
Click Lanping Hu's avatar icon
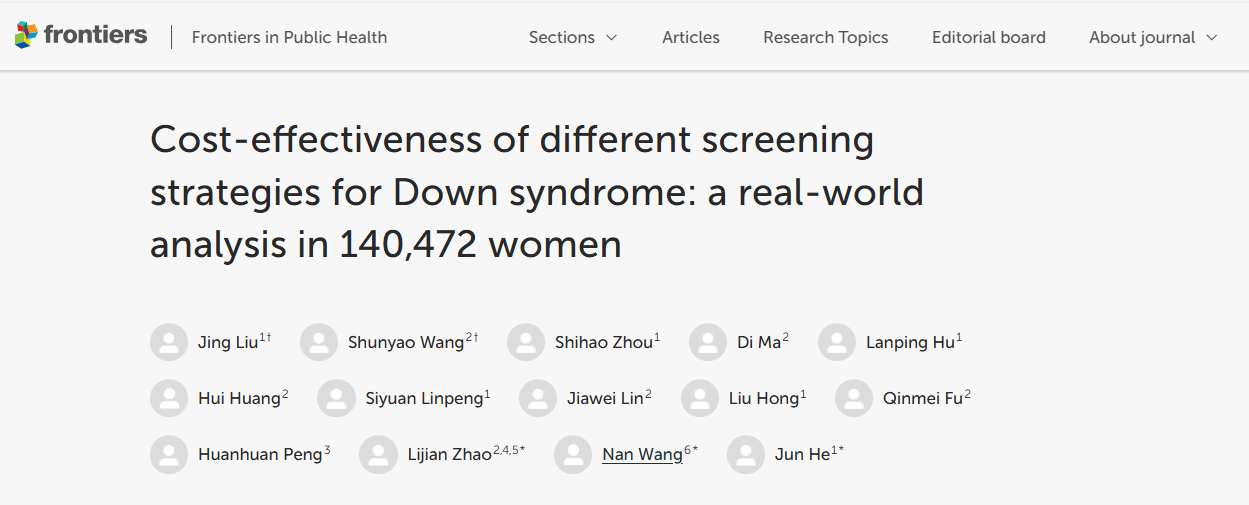click(837, 342)
